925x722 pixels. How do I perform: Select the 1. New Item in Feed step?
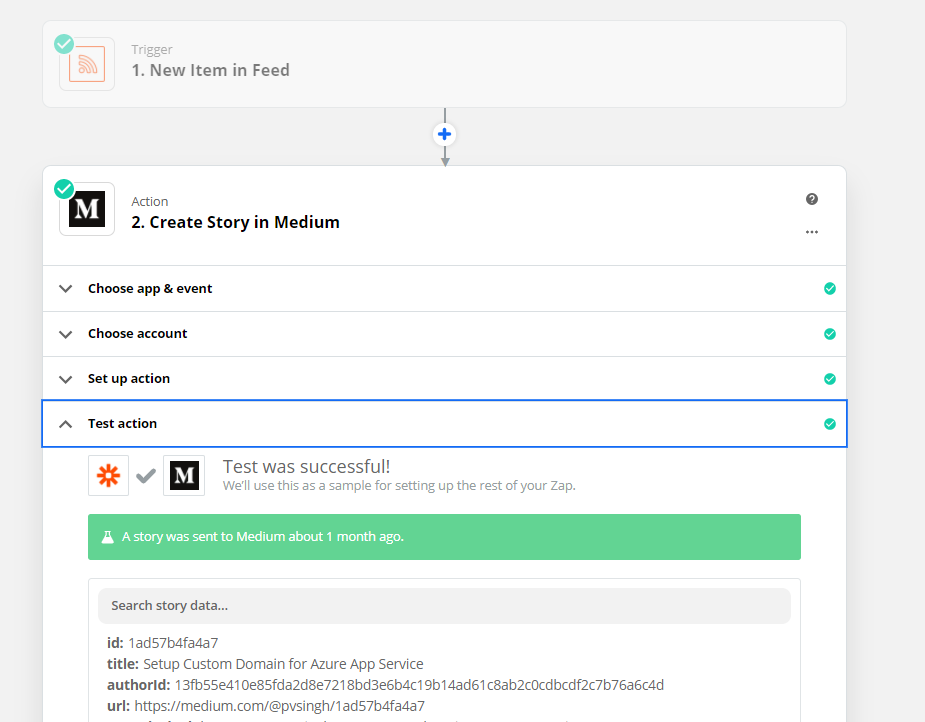click(211, 70)
